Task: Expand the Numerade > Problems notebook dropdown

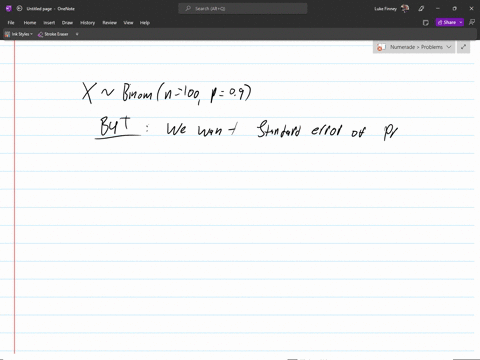Action: click(x=449, y=47)
